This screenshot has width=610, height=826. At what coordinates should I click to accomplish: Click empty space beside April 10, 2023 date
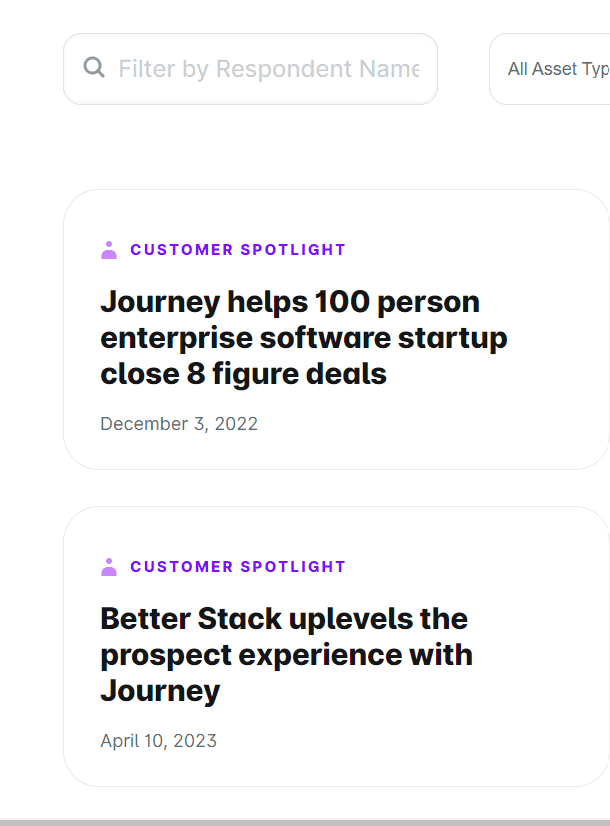click(x=400, y=741)
